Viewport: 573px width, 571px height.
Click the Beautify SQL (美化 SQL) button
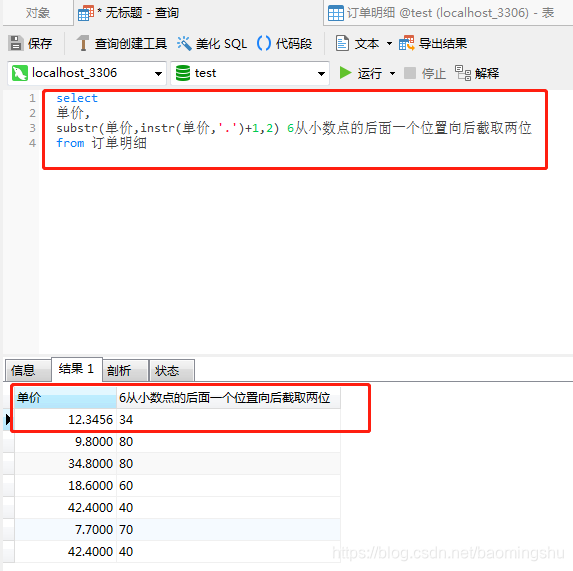pyautogui.click(x=212, y=43)
